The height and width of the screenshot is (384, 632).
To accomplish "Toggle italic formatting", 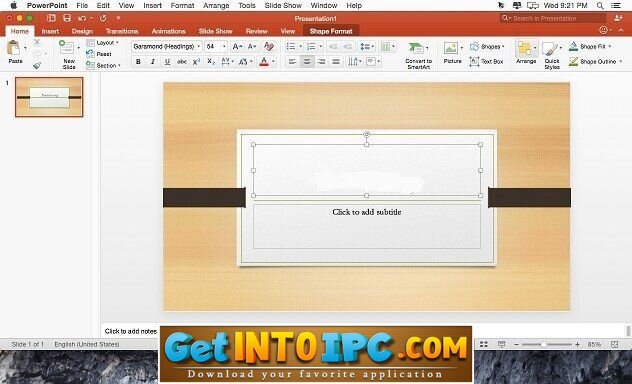I will [153, 62].
